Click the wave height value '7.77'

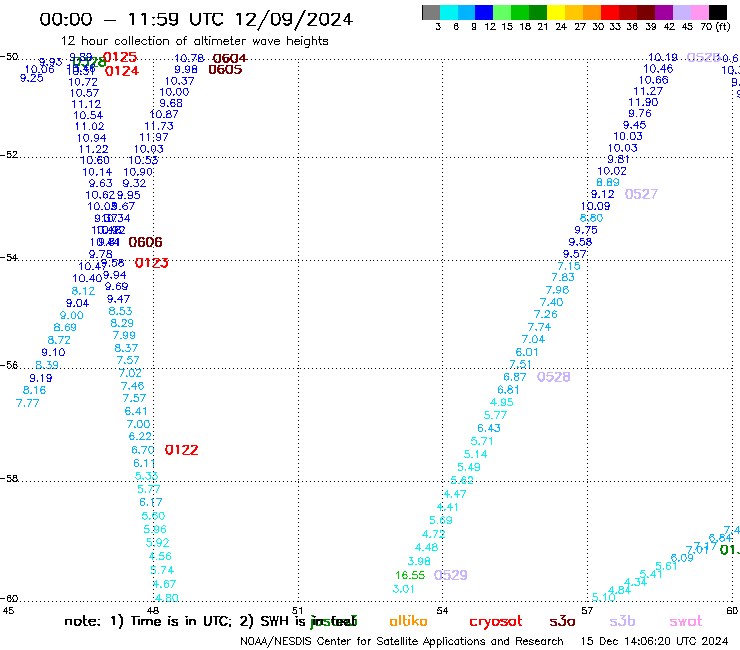click(x=27, y=404)
